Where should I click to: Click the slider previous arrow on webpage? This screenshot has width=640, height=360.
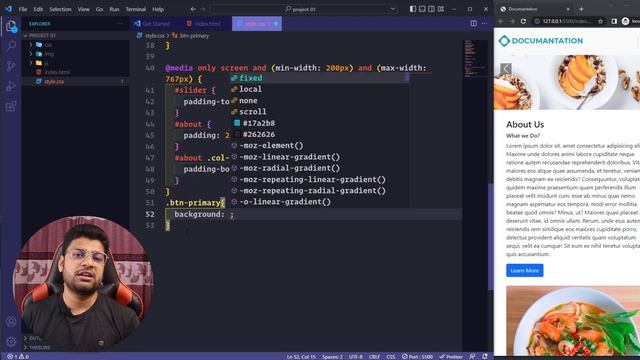tap(506, 69)
